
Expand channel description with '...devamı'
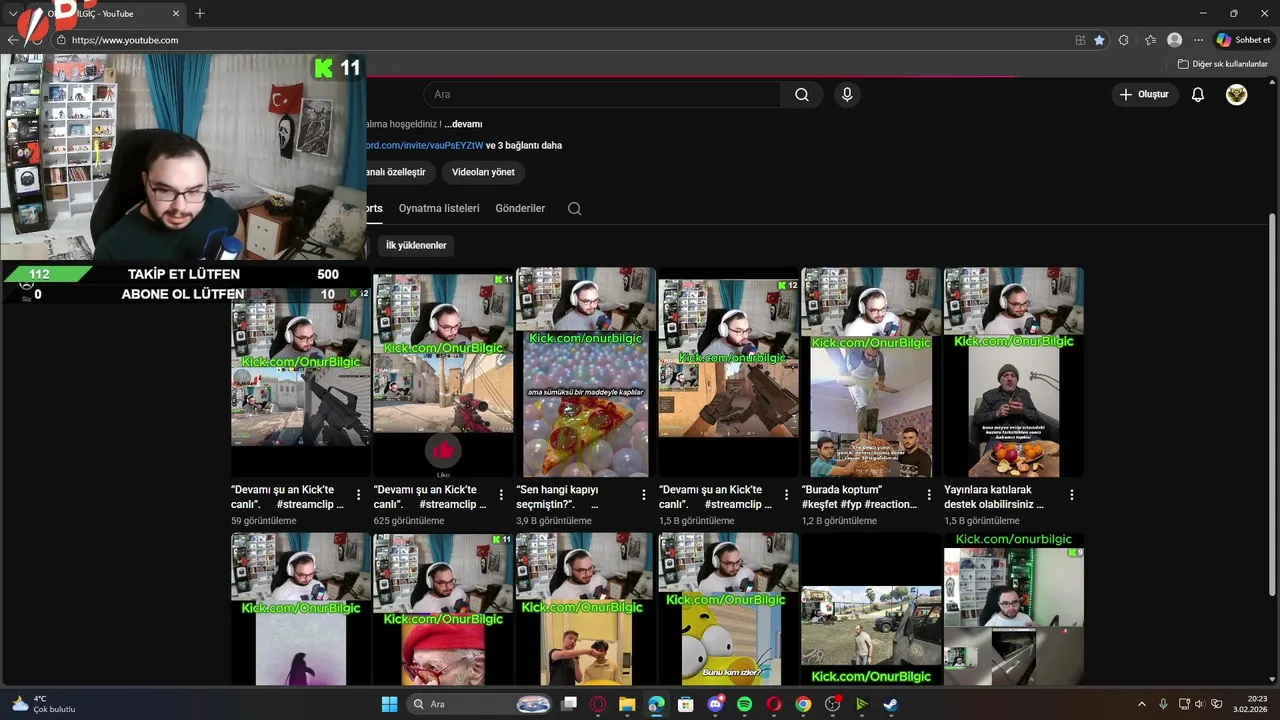(463, 124)
